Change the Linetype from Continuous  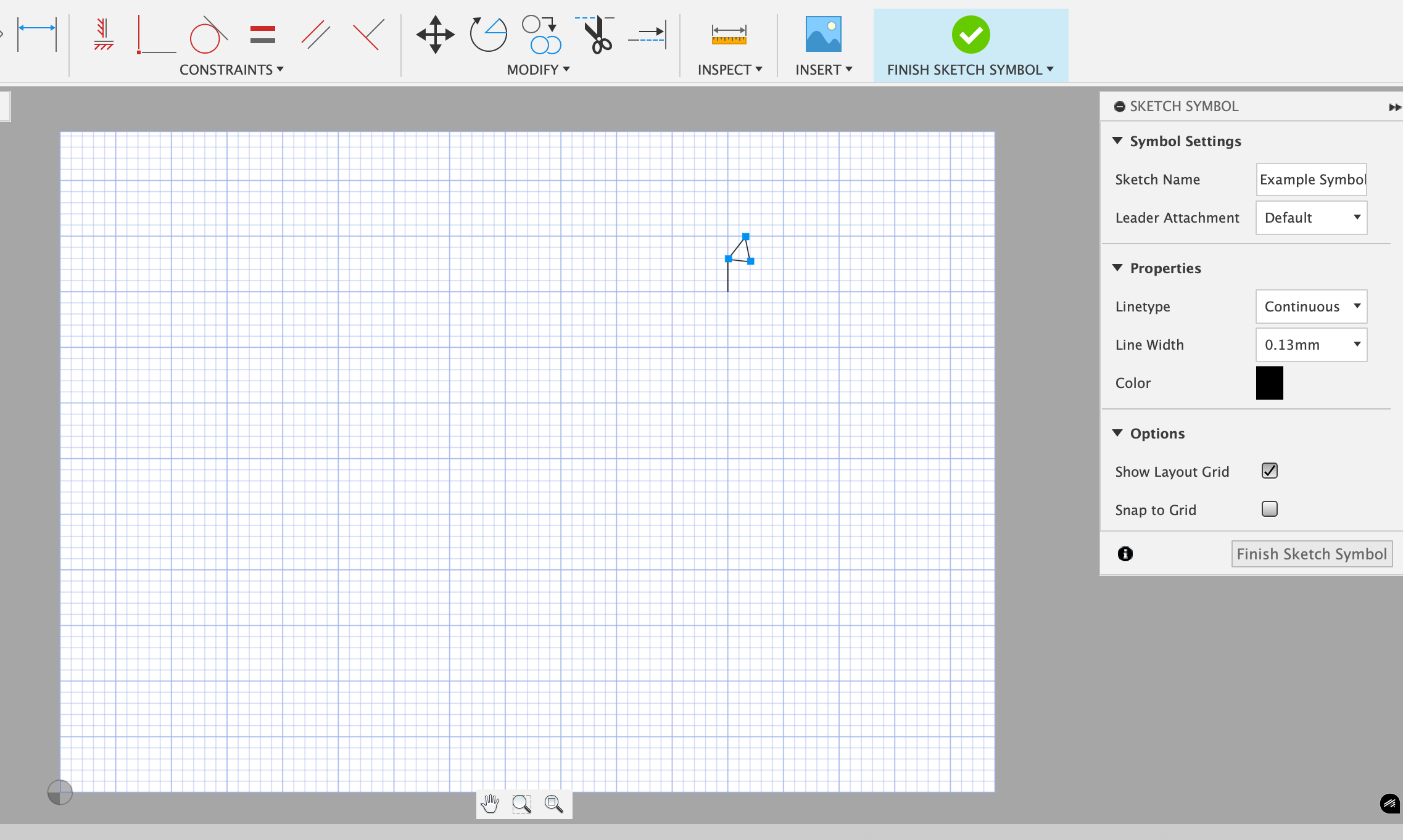[x=1310, y=306]
